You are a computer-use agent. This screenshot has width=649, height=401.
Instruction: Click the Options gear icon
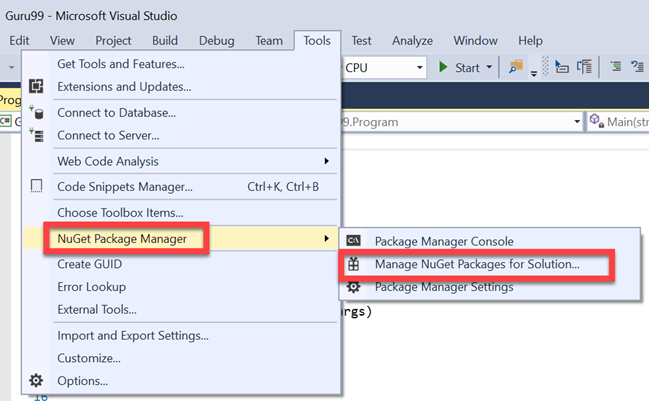37,380
